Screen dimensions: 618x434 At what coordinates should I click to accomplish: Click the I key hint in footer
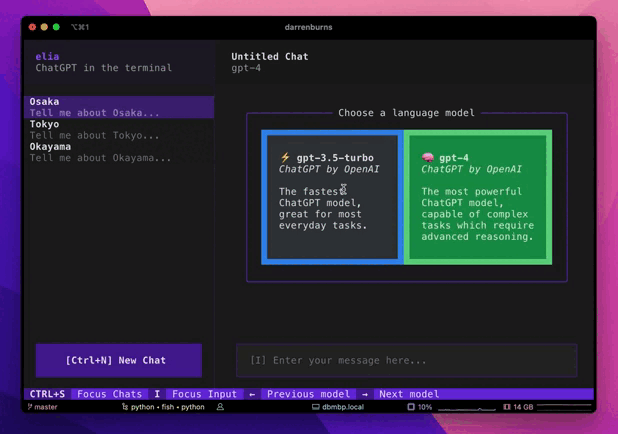click(157, 394)
